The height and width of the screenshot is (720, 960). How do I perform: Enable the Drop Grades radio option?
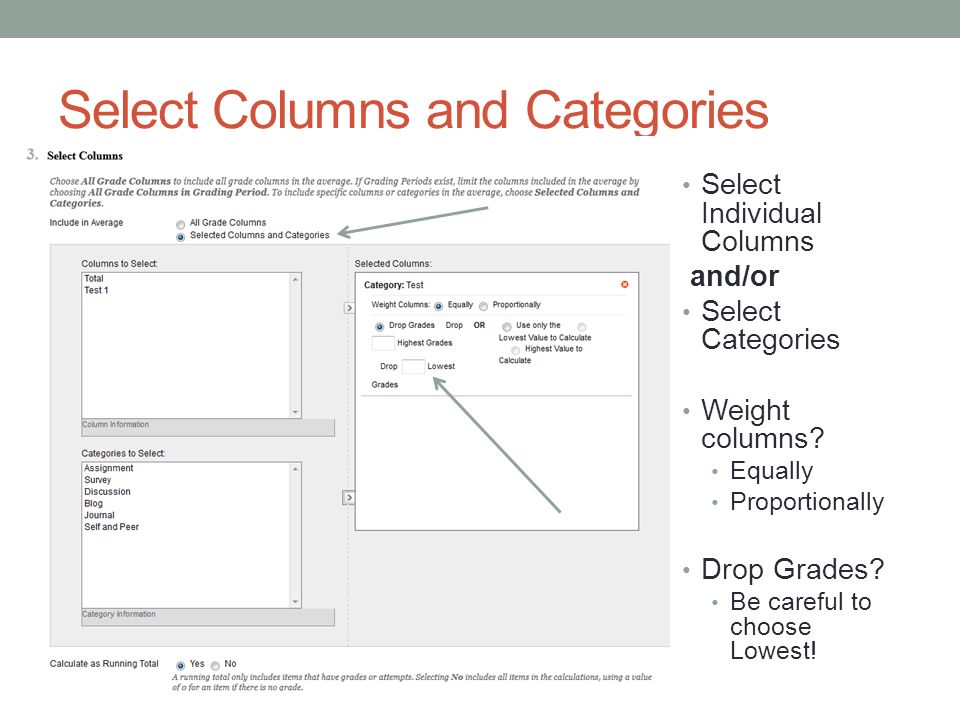pyautogui.click(x=380, y=327)
